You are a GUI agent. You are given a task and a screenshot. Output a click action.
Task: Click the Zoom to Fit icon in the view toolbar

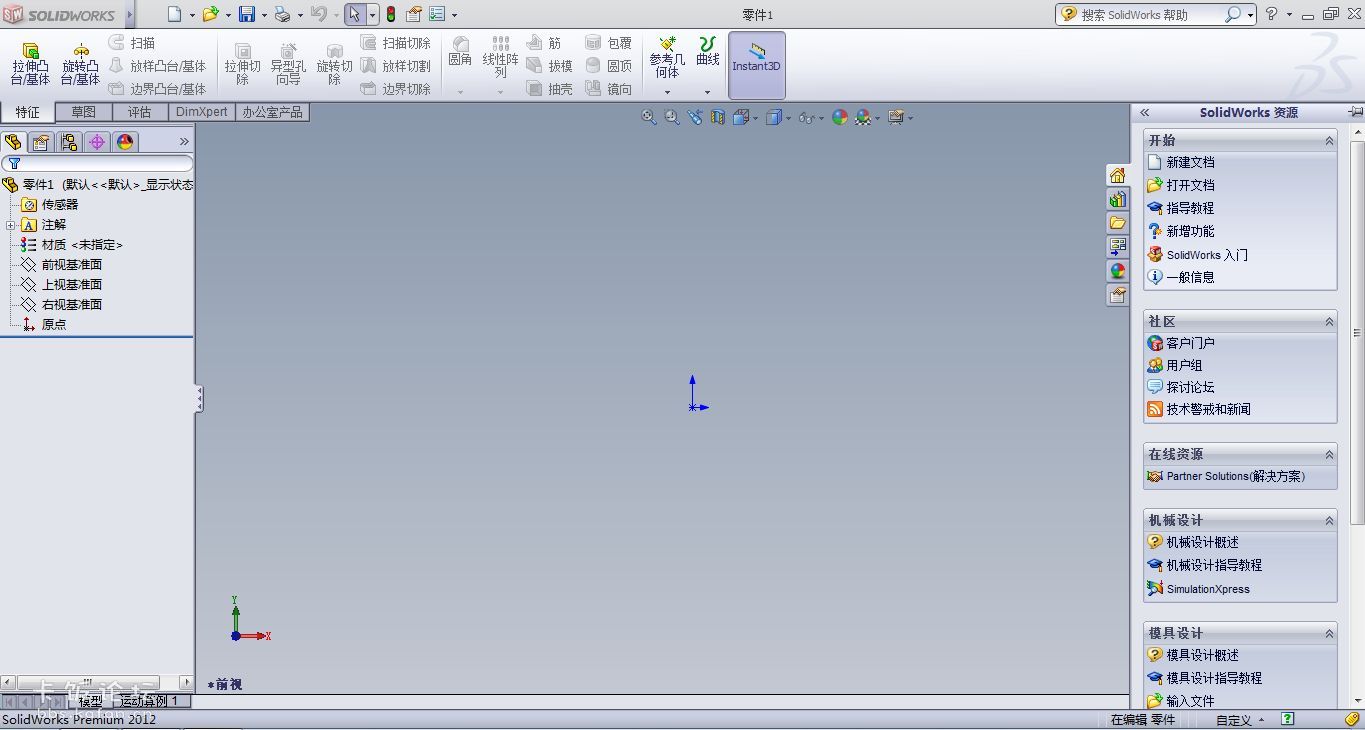[649, 117]
